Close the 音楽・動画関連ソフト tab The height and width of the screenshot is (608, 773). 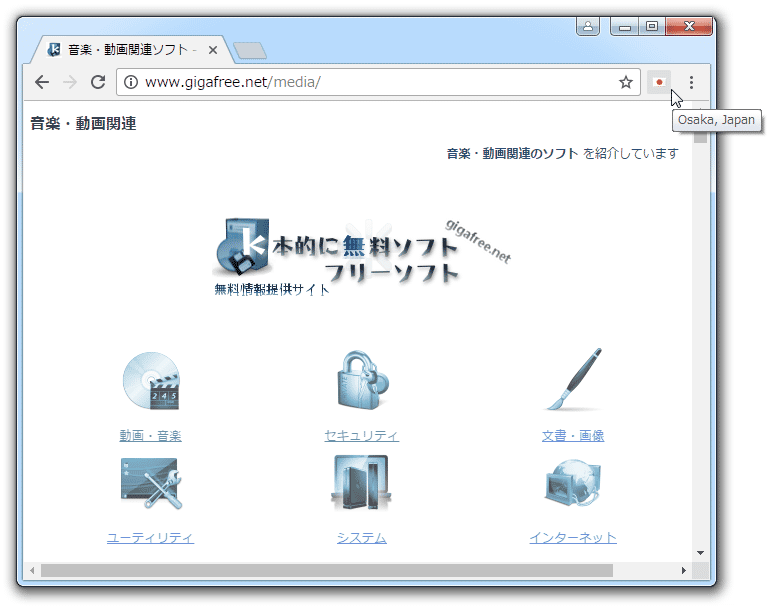pos(212,50)
